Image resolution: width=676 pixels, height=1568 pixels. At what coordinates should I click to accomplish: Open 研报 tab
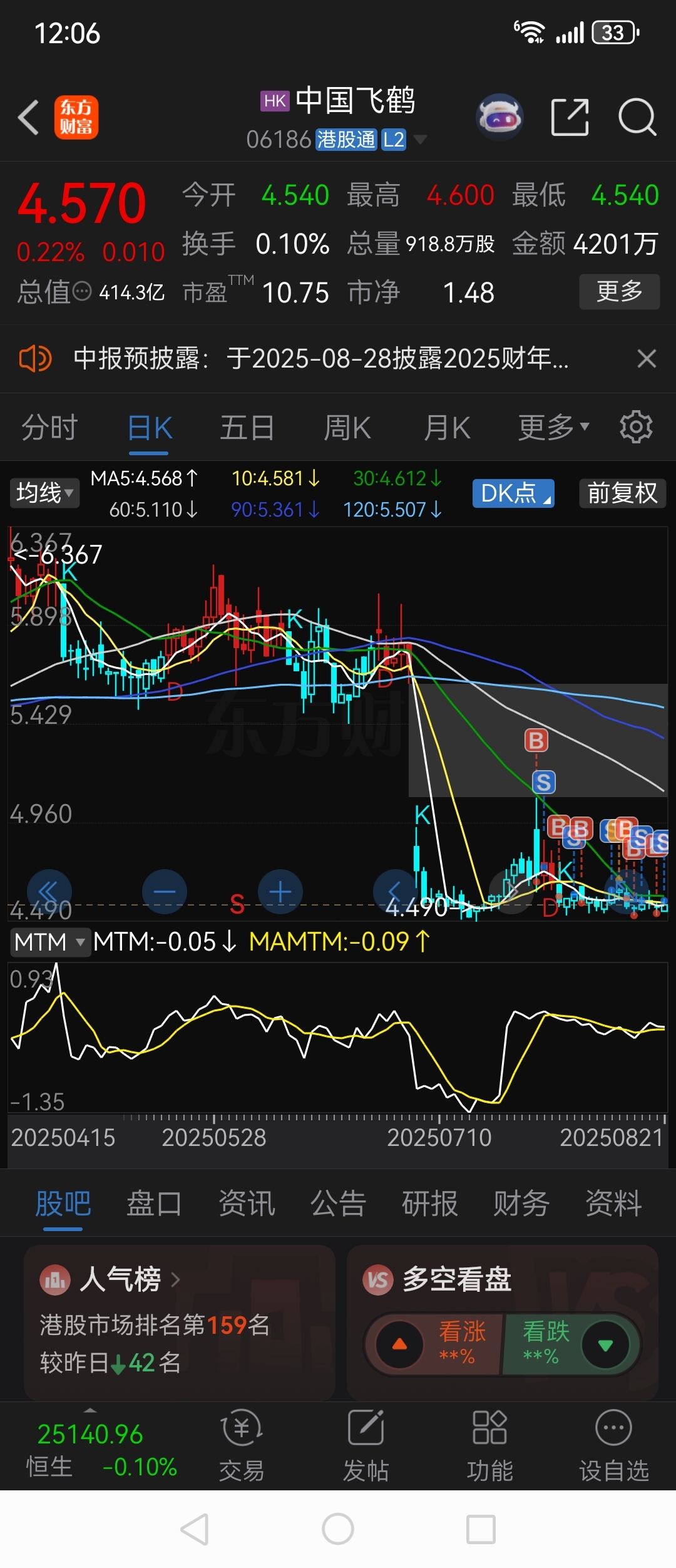430,1203
